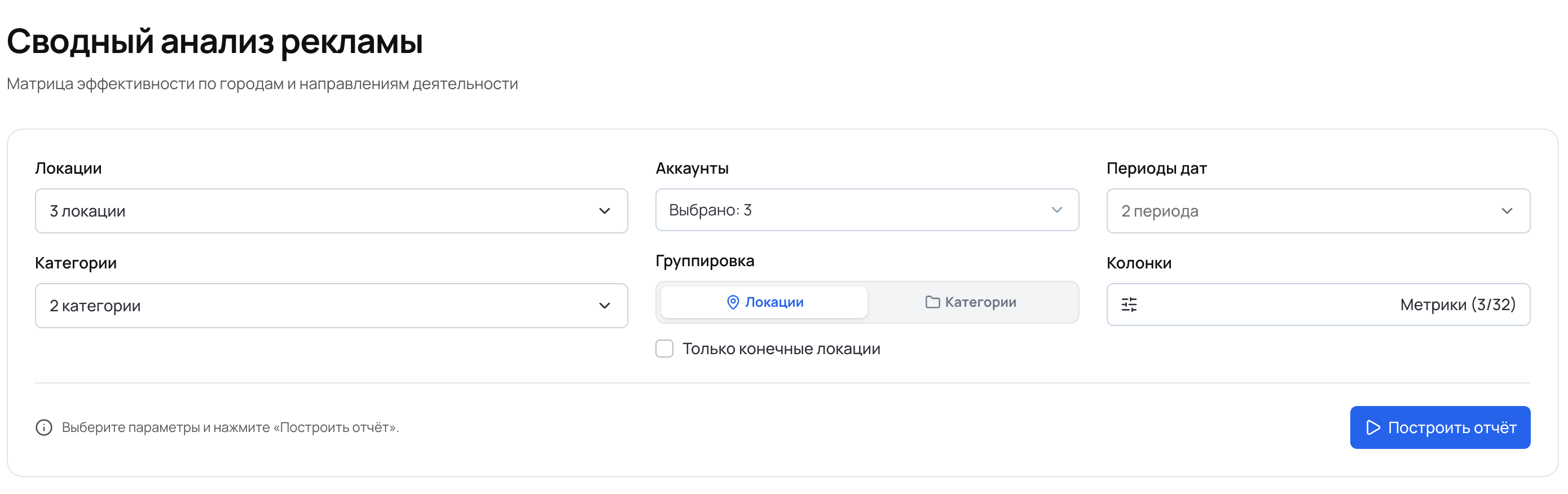
Task: Click the Группировка label
Action: [705, 261]
